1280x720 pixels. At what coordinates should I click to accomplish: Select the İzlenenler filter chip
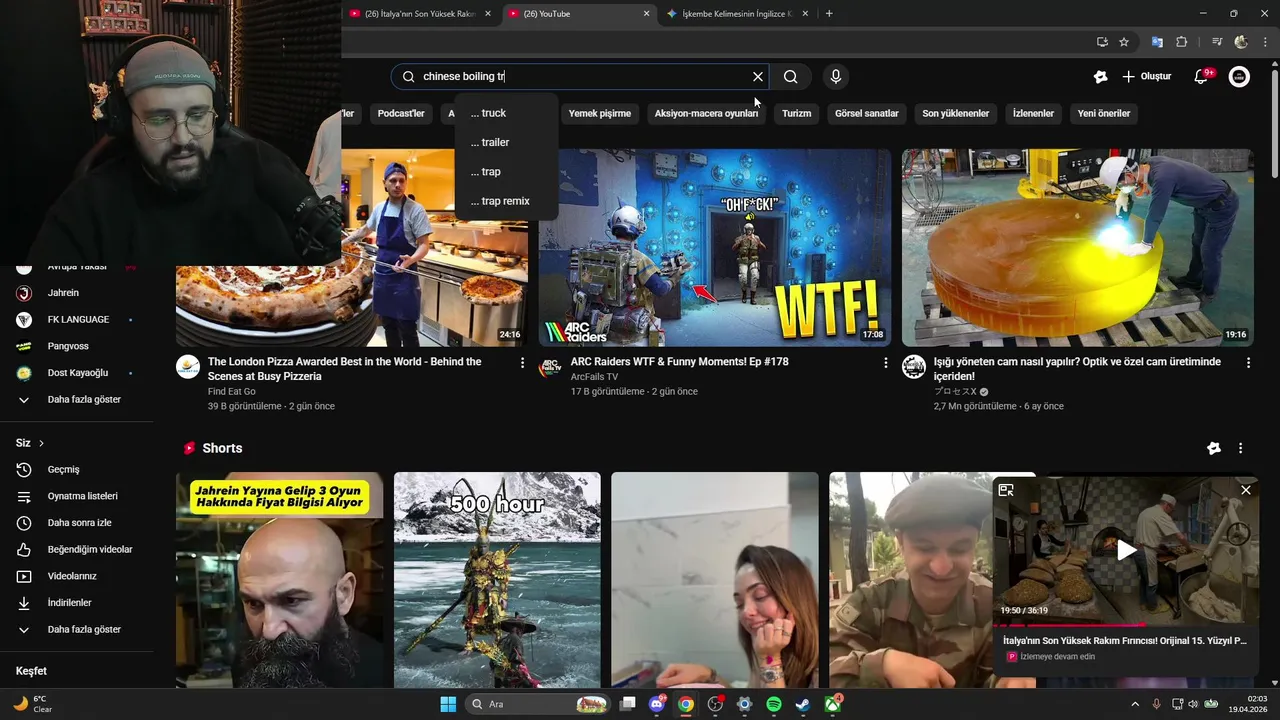1033,113
